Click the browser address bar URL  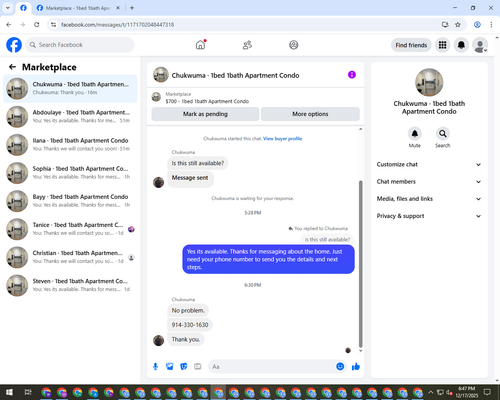point(117,25)
